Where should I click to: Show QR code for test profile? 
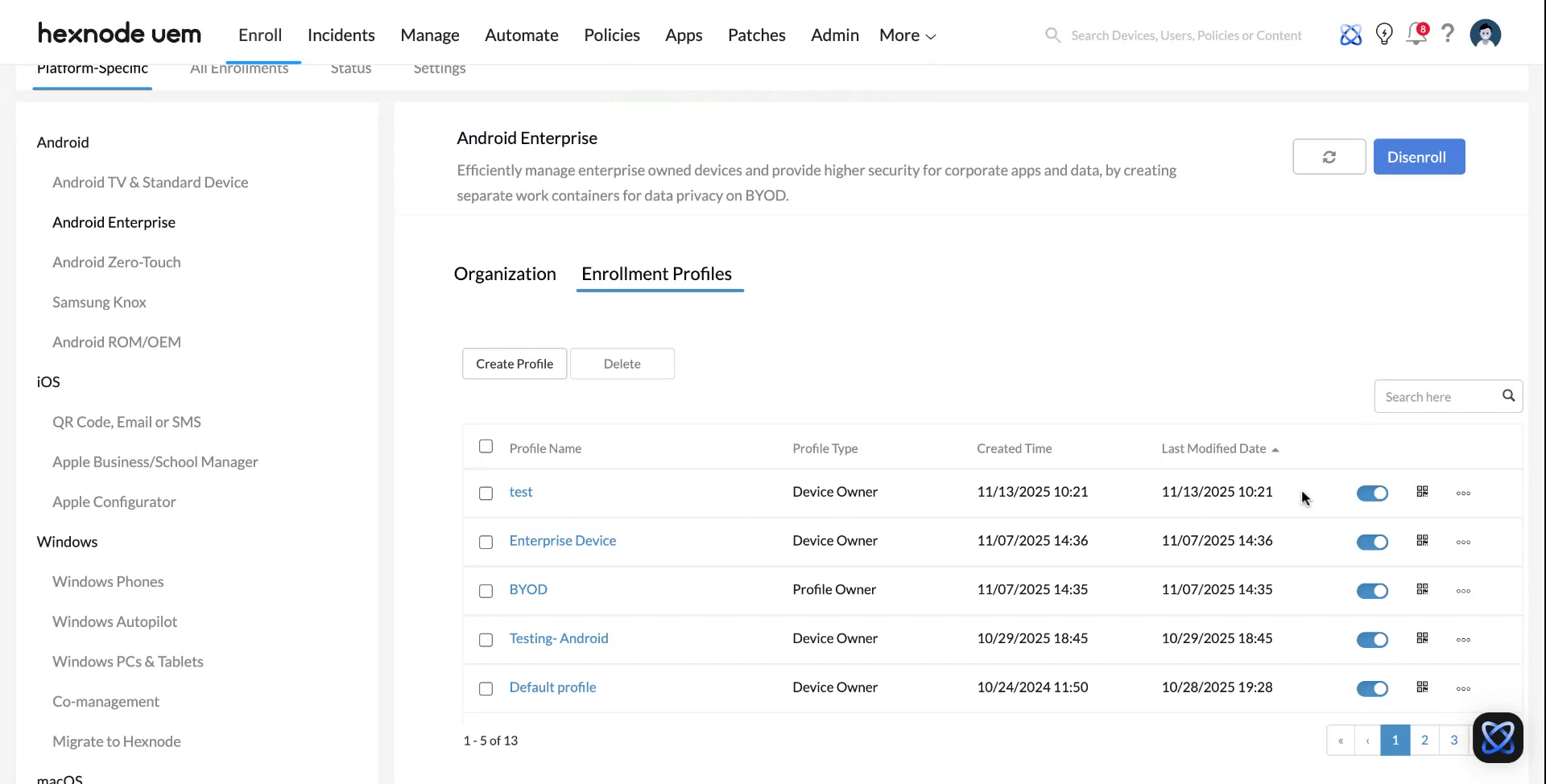coord(1422,492)
